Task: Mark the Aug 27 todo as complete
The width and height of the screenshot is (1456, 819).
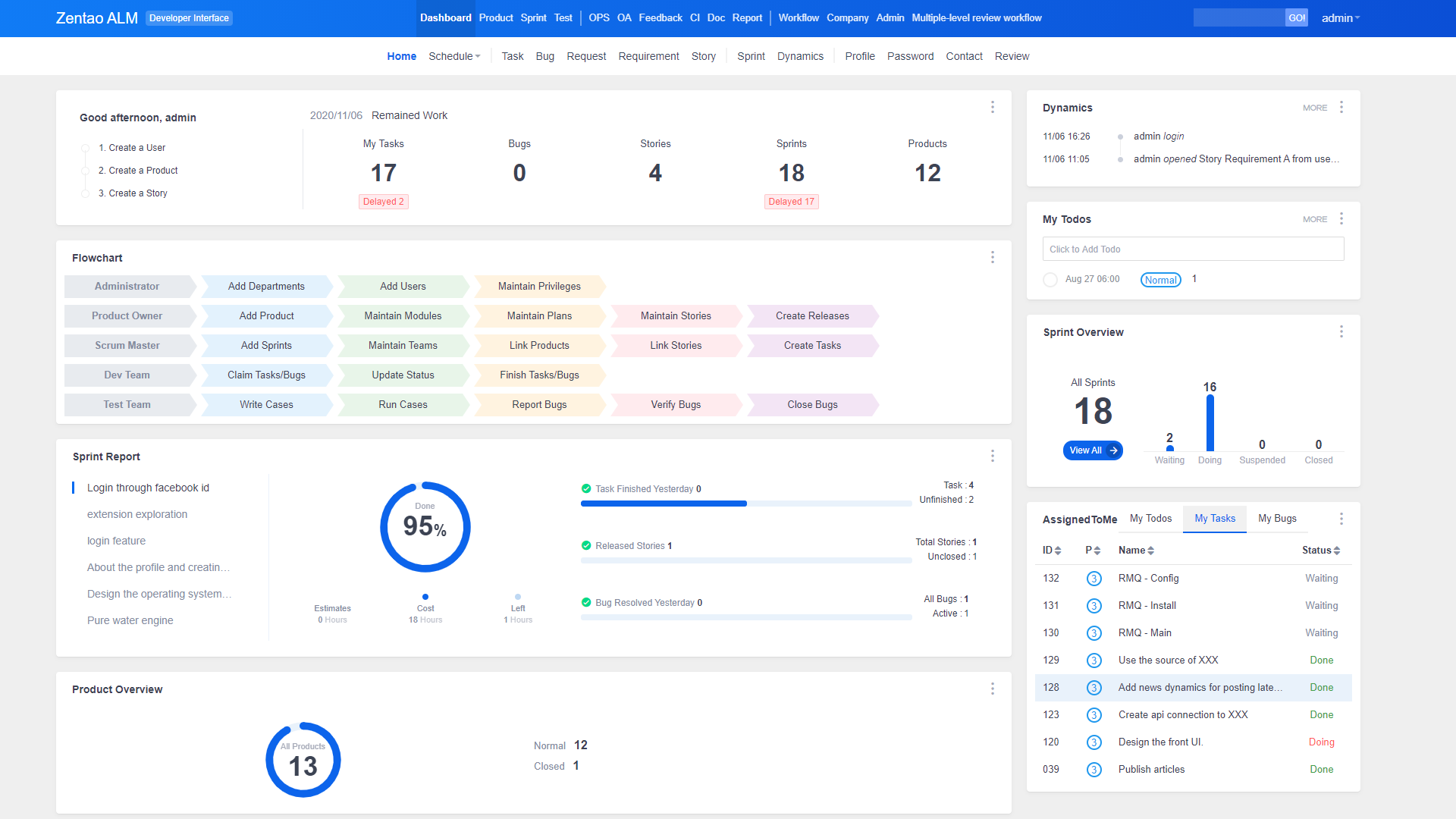Action: tap(1050, 280)
